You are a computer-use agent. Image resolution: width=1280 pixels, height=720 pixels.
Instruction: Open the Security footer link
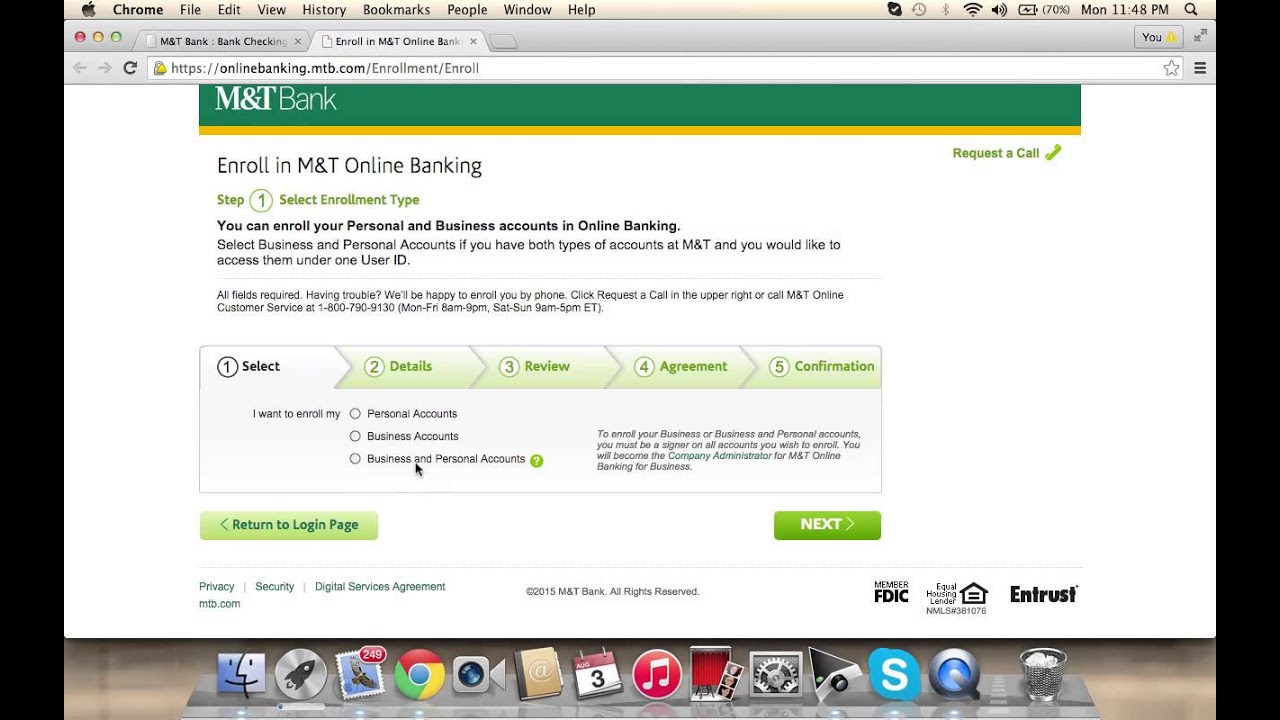point(275,587)
